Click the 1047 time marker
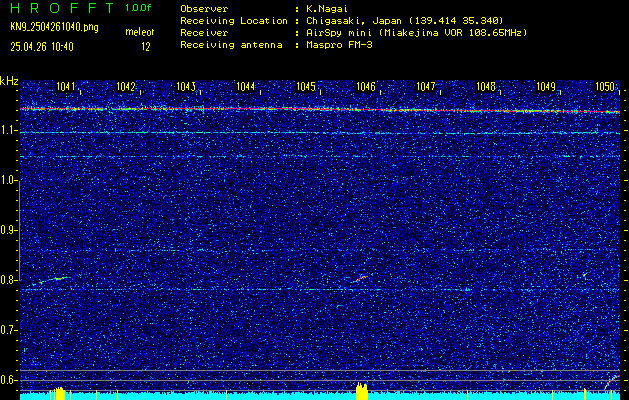The image size is (629, 400). 426,86
